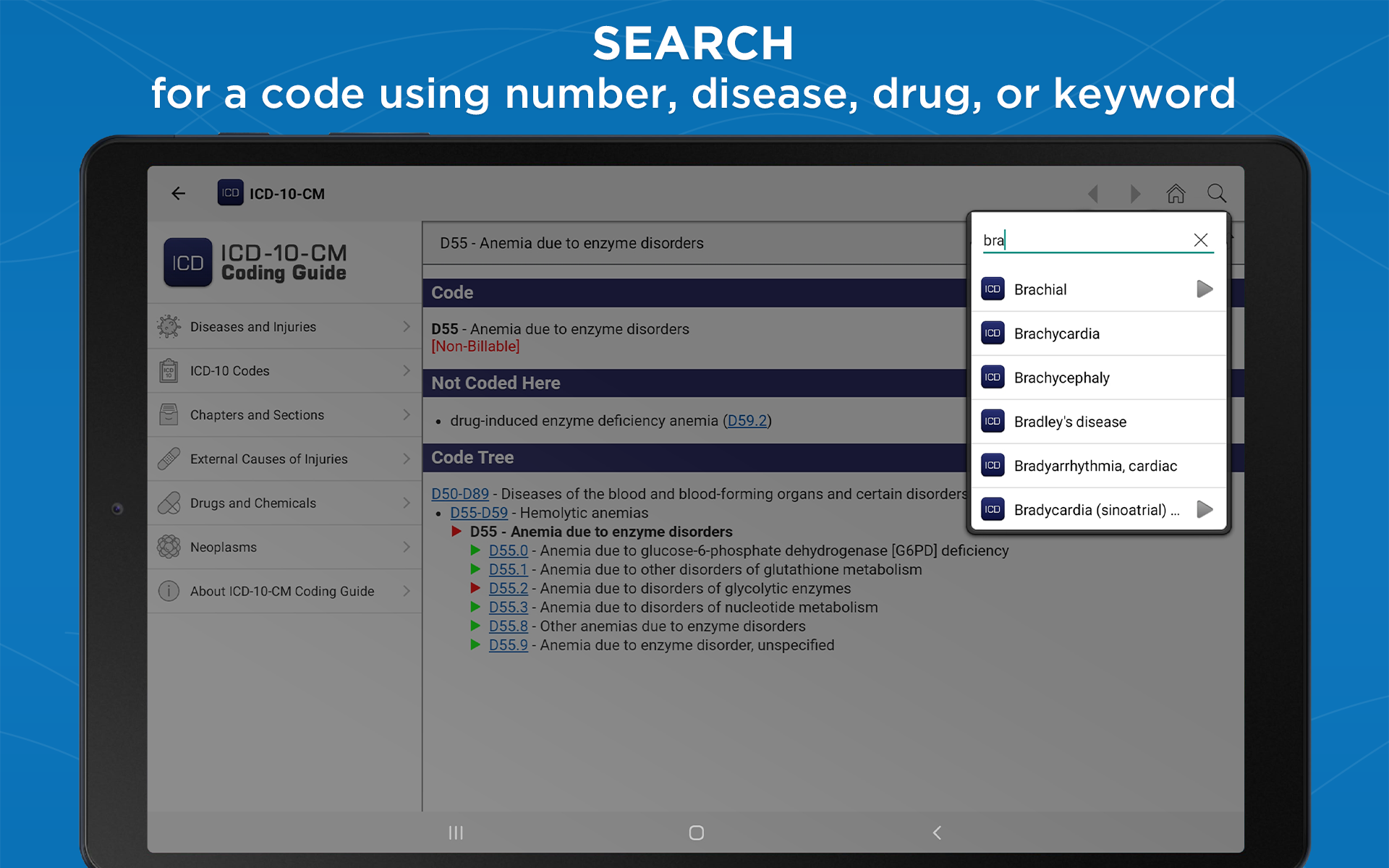The width and height of the screenshot is (1389, 868).
Task: Open the D55.0 G6PD deficiency link
Action: pos(509,551)
